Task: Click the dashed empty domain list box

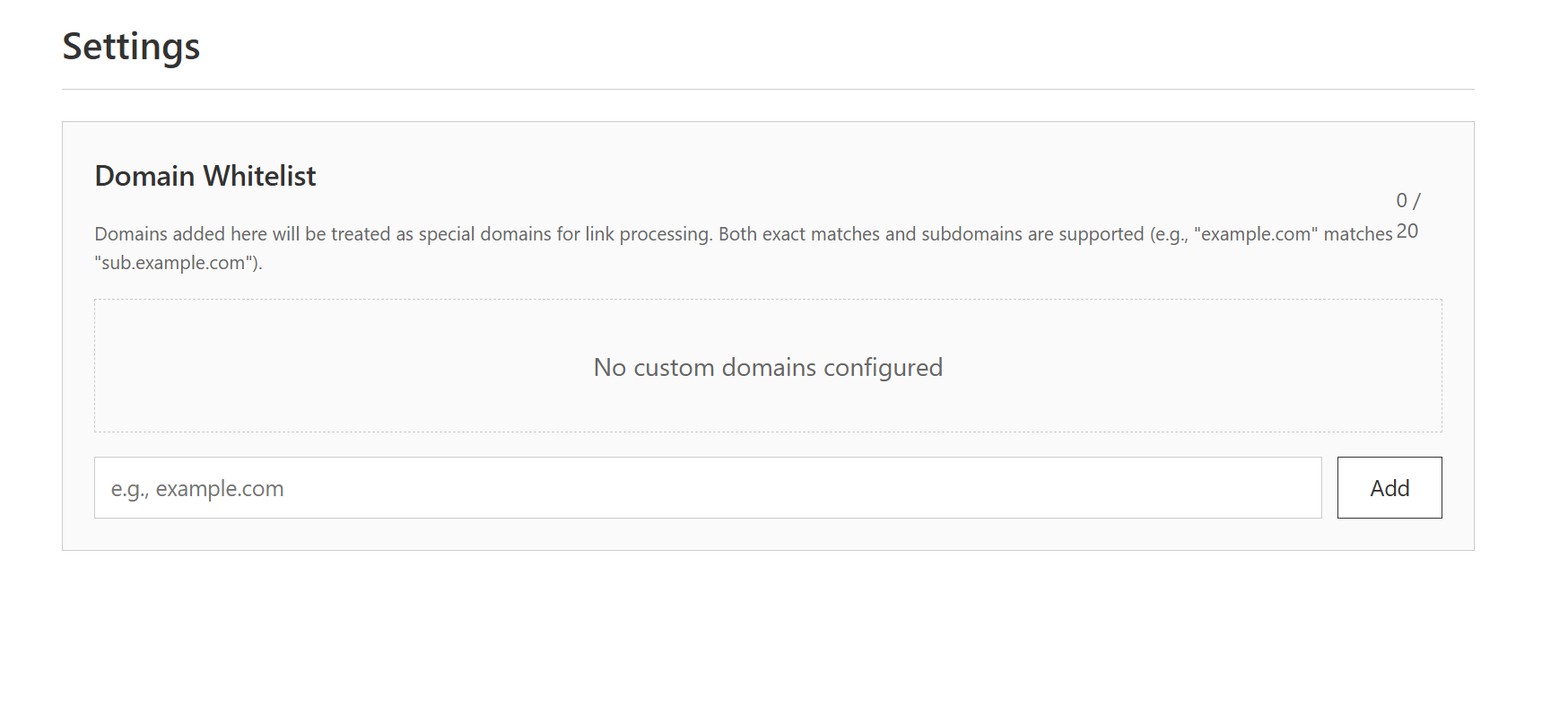Action: pos(768,365)
